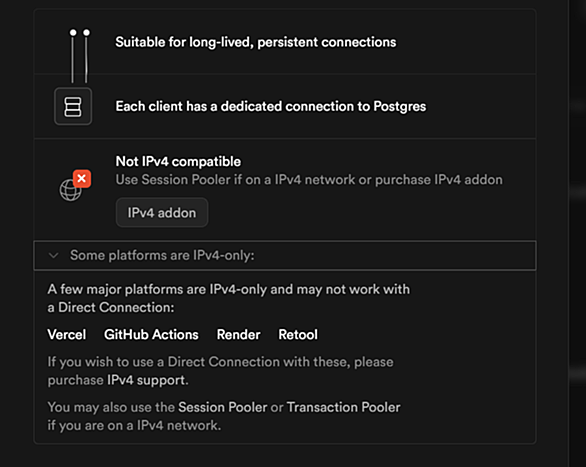Click the 'Use Session Pooler' description text
This screenshot has height=467, width=586.
tap(309, 180)
